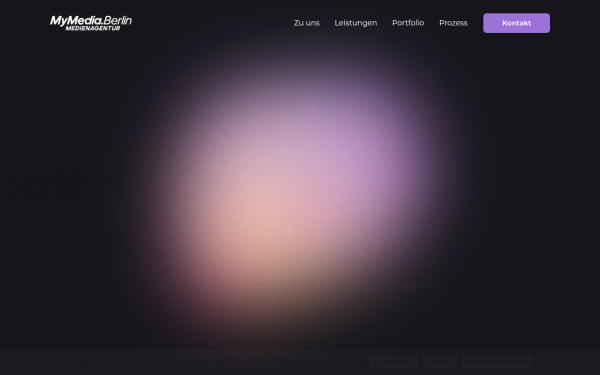Open the Zu uns menu item
This screenshot has width=600, height=375.
tap(307, 23)
